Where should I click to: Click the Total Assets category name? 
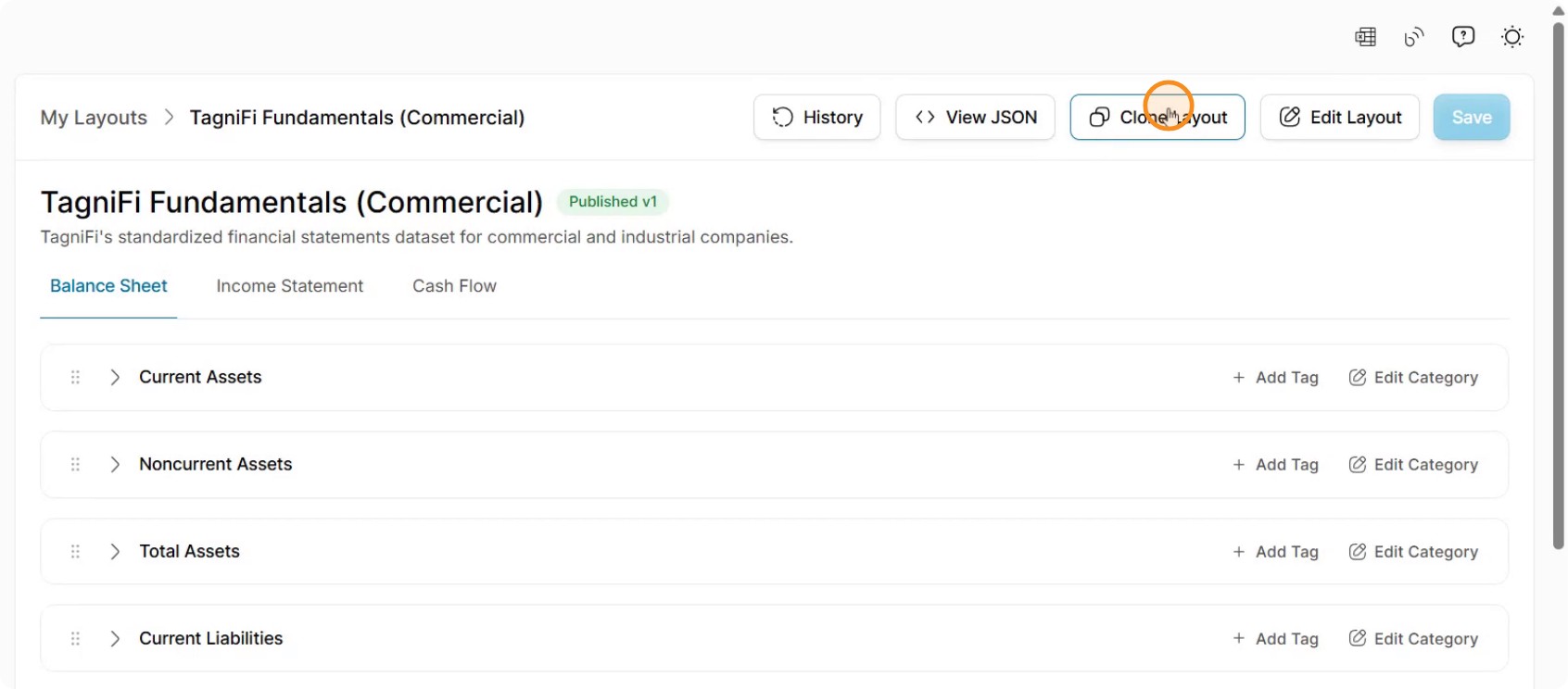point(189,551)
